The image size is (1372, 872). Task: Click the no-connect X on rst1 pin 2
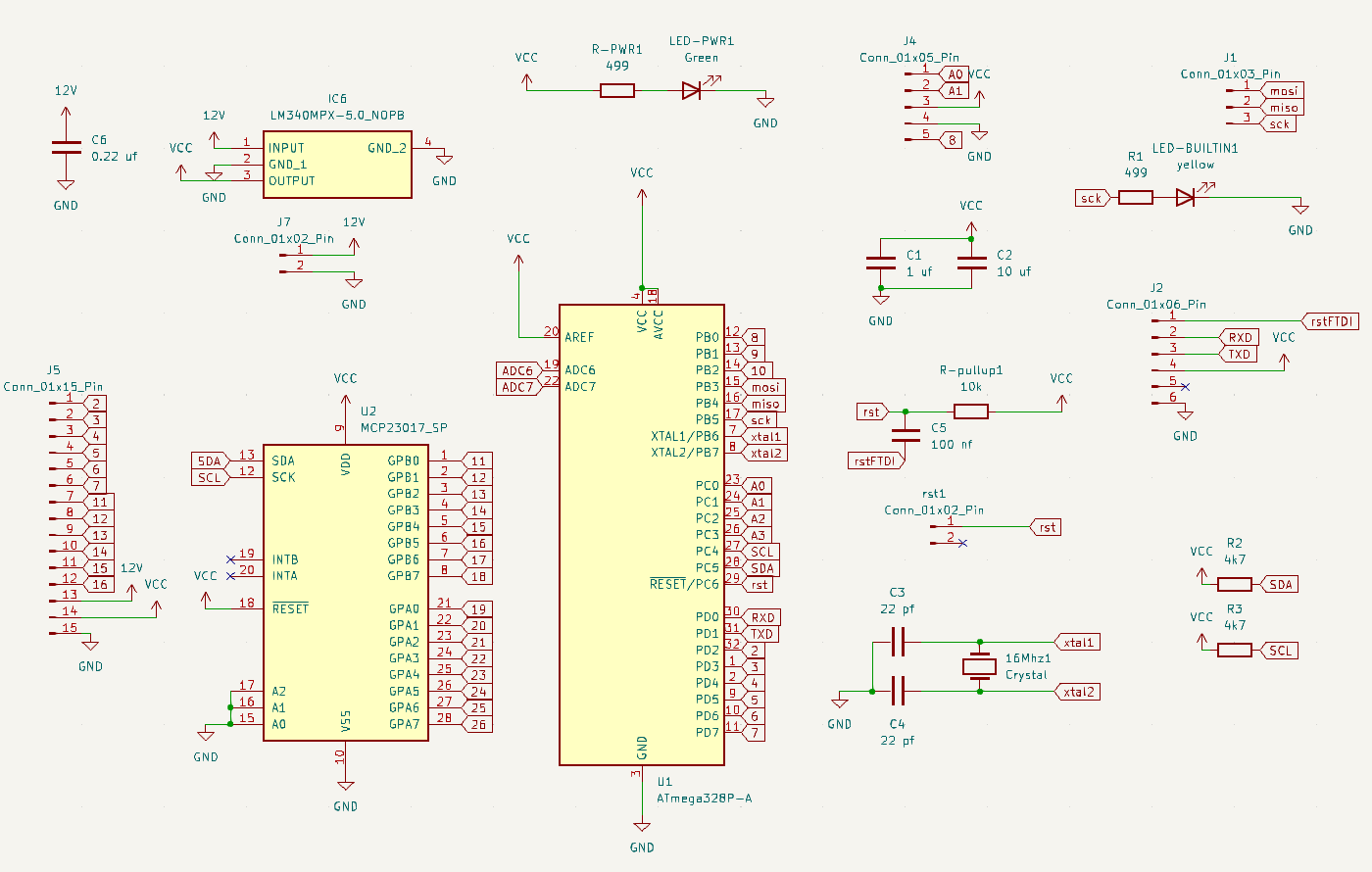click(962, 542)
